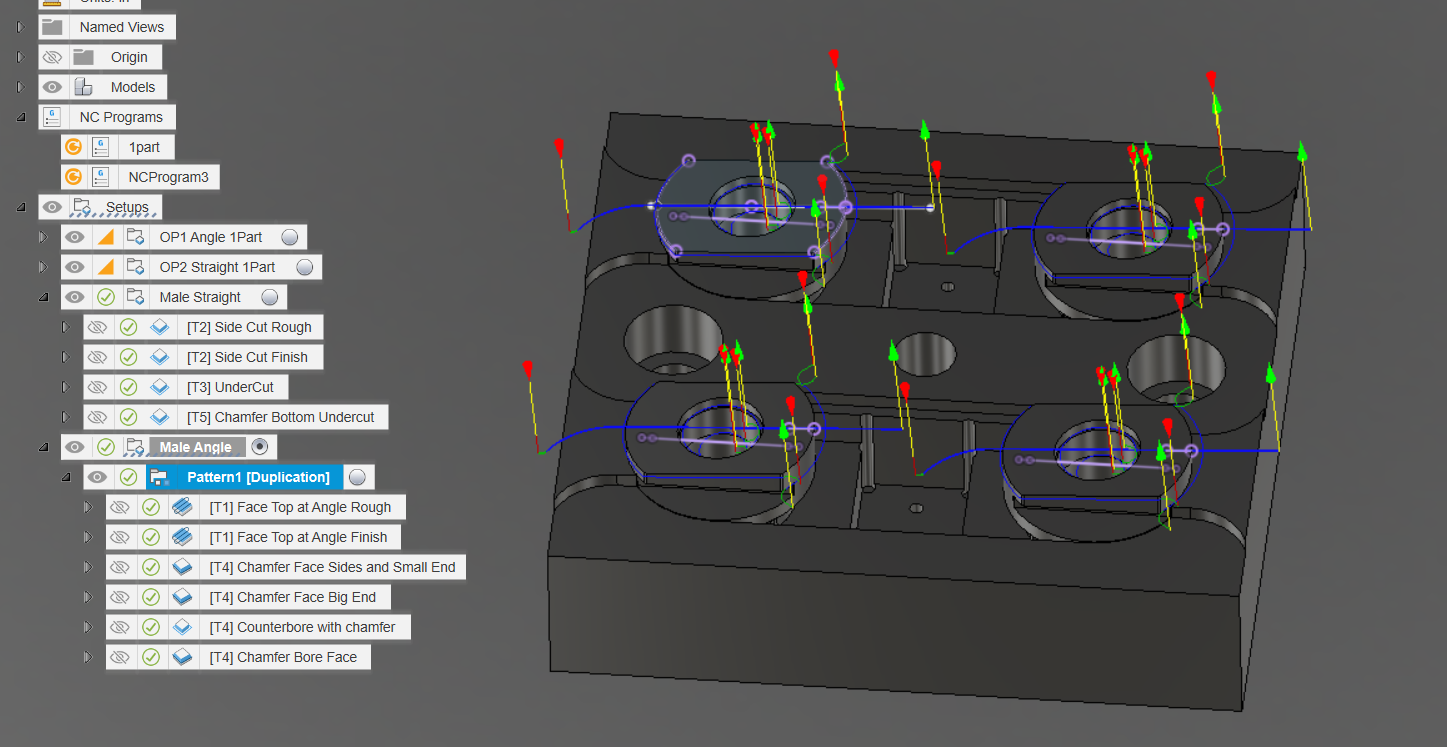Click the Models body icon
This screenshot has width=1447, height=747.
83,87
